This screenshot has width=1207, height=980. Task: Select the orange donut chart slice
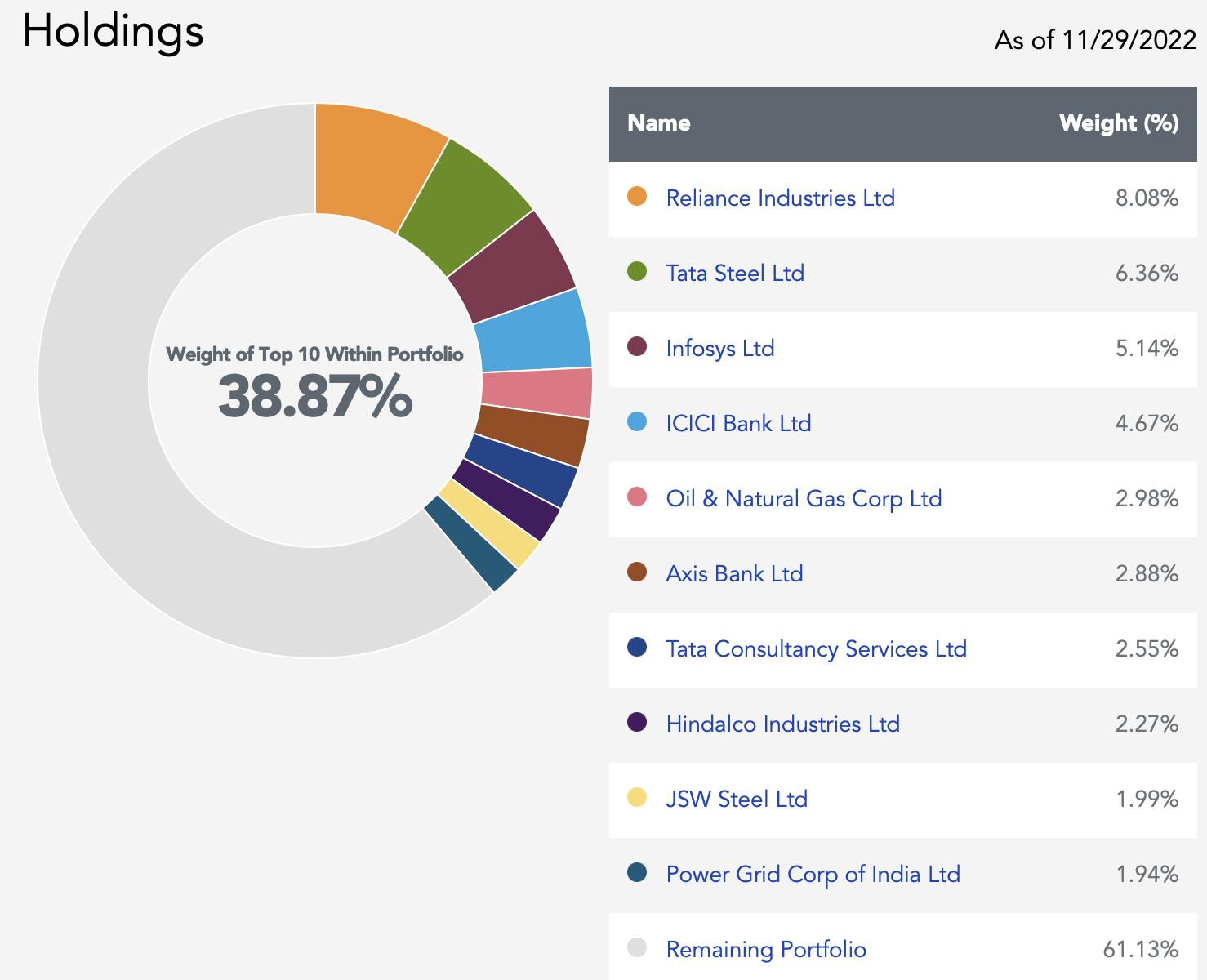click(x=372, y=166)
